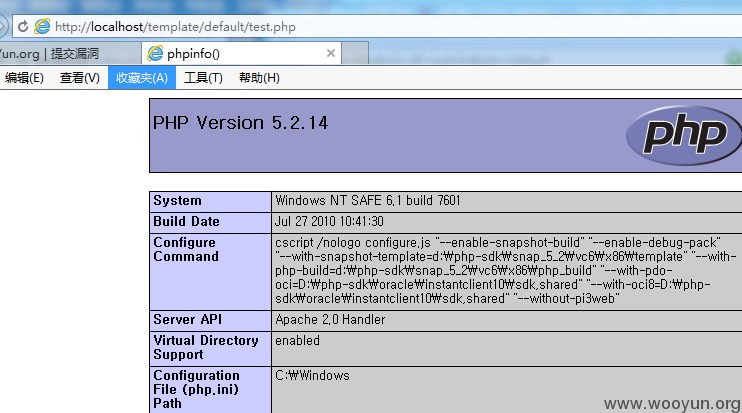Select the phpinfo() tab
The width and height of the screenshot is (742, 413).
coord(241,53)
